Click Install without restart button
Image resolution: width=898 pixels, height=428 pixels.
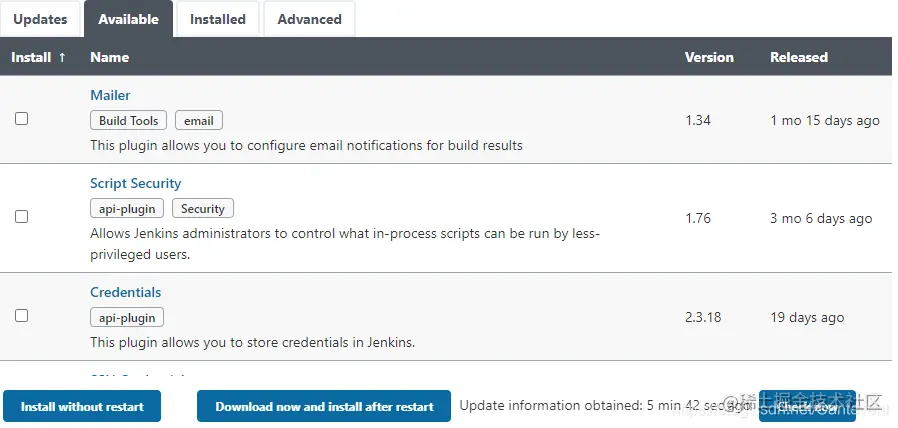pos(82,407)
